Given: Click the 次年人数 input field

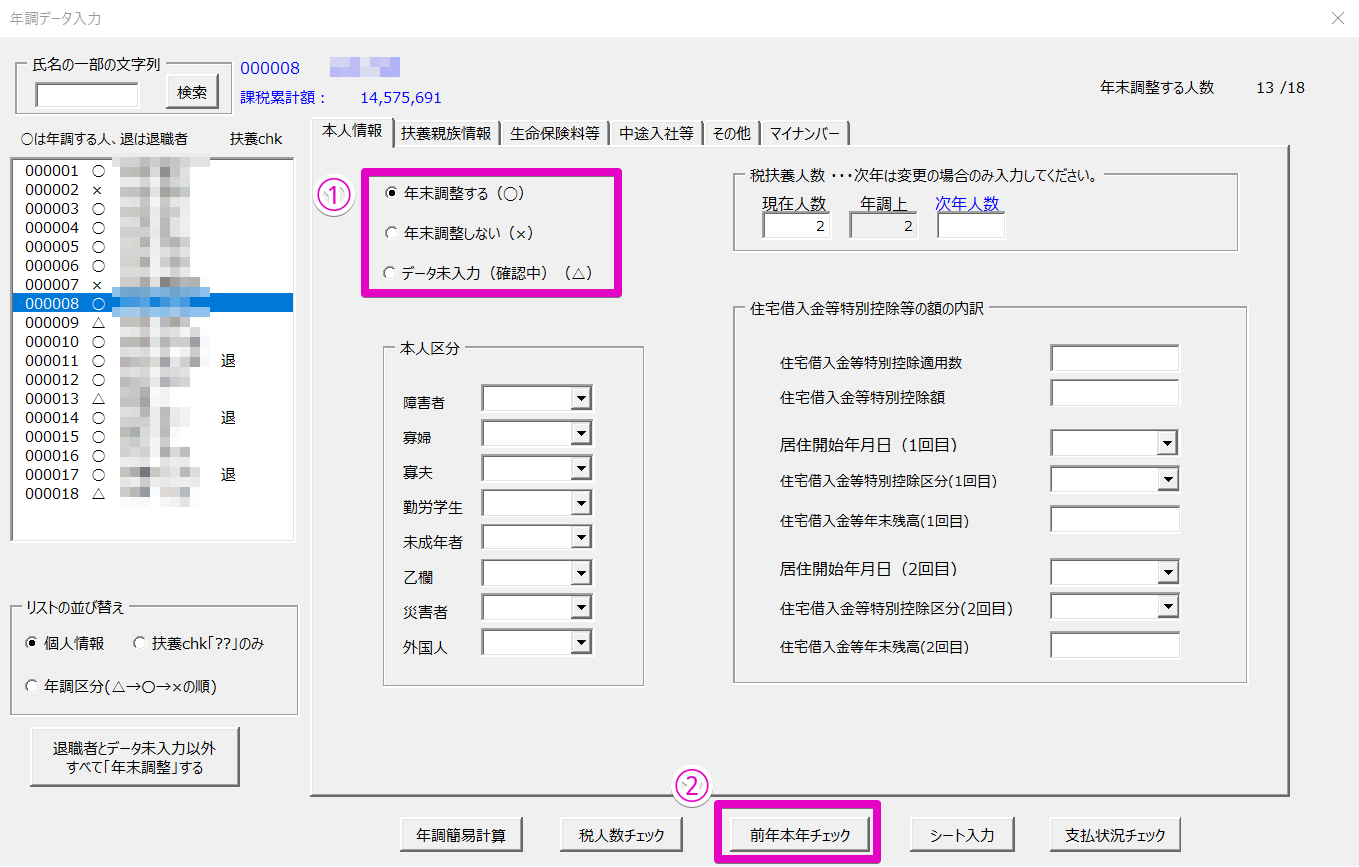Looking at the screenshot, I should pos(971,226).
